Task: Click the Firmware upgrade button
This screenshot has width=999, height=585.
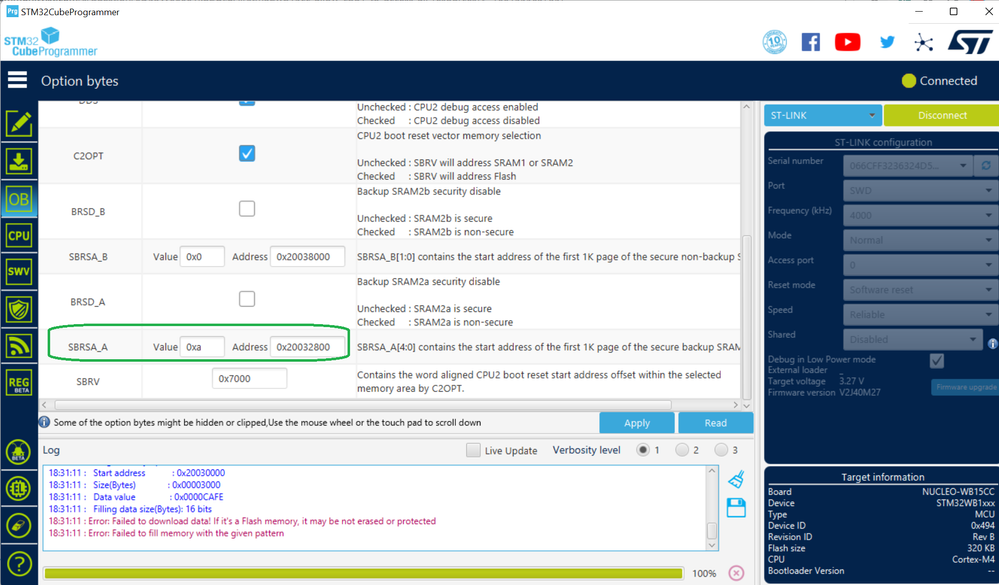Action: [x=965, y=387]
